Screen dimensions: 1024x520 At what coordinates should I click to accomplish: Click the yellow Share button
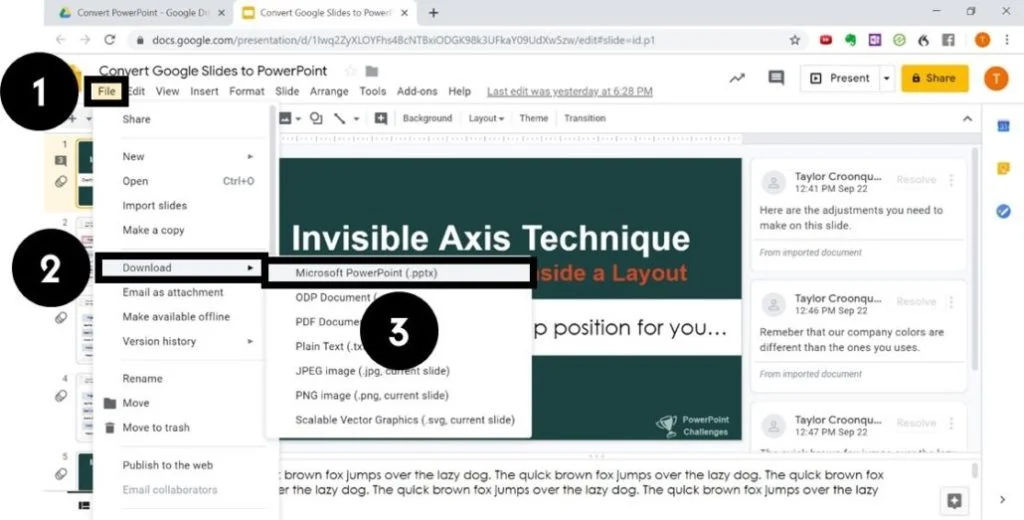935,78
